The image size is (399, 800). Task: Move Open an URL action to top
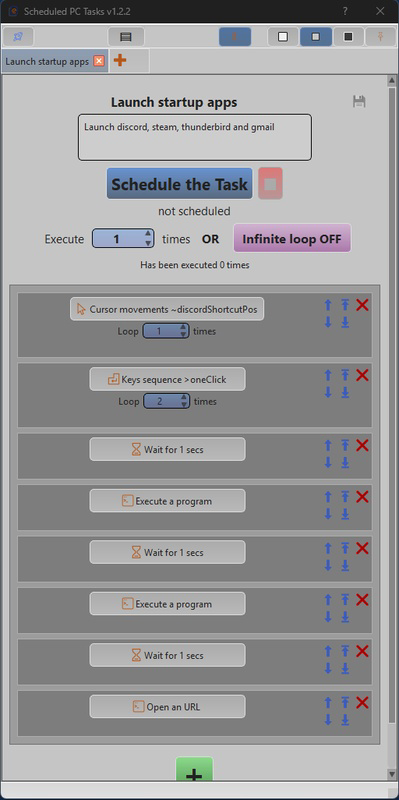click(x=345, y=703)
